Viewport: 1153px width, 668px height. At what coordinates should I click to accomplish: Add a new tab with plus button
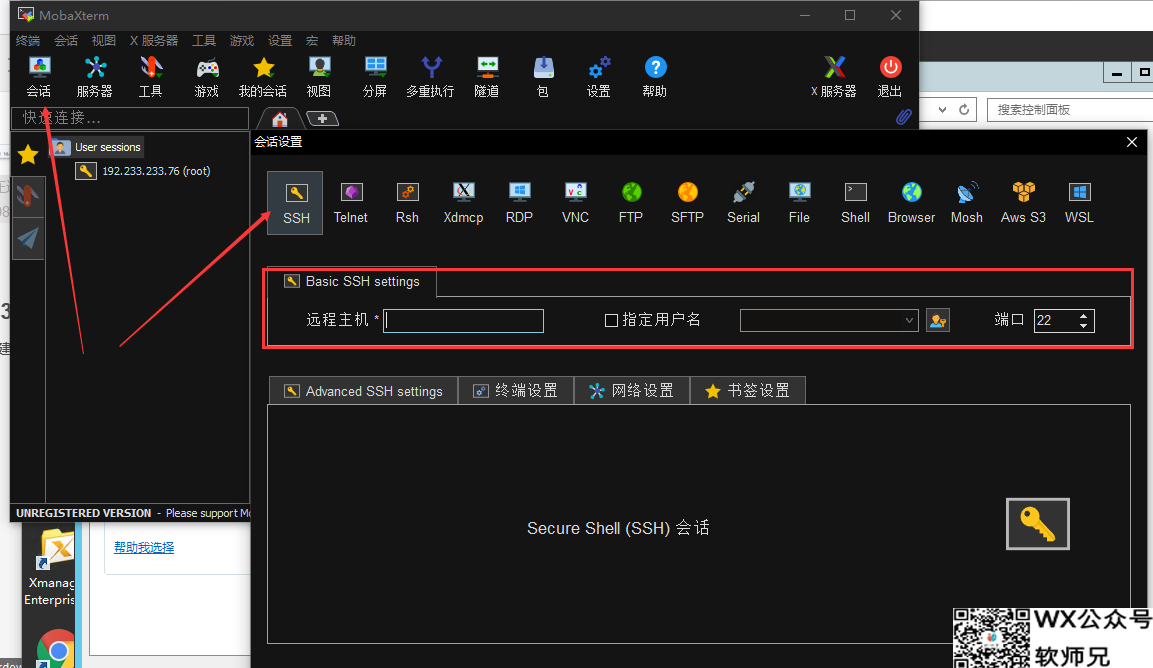322,118
